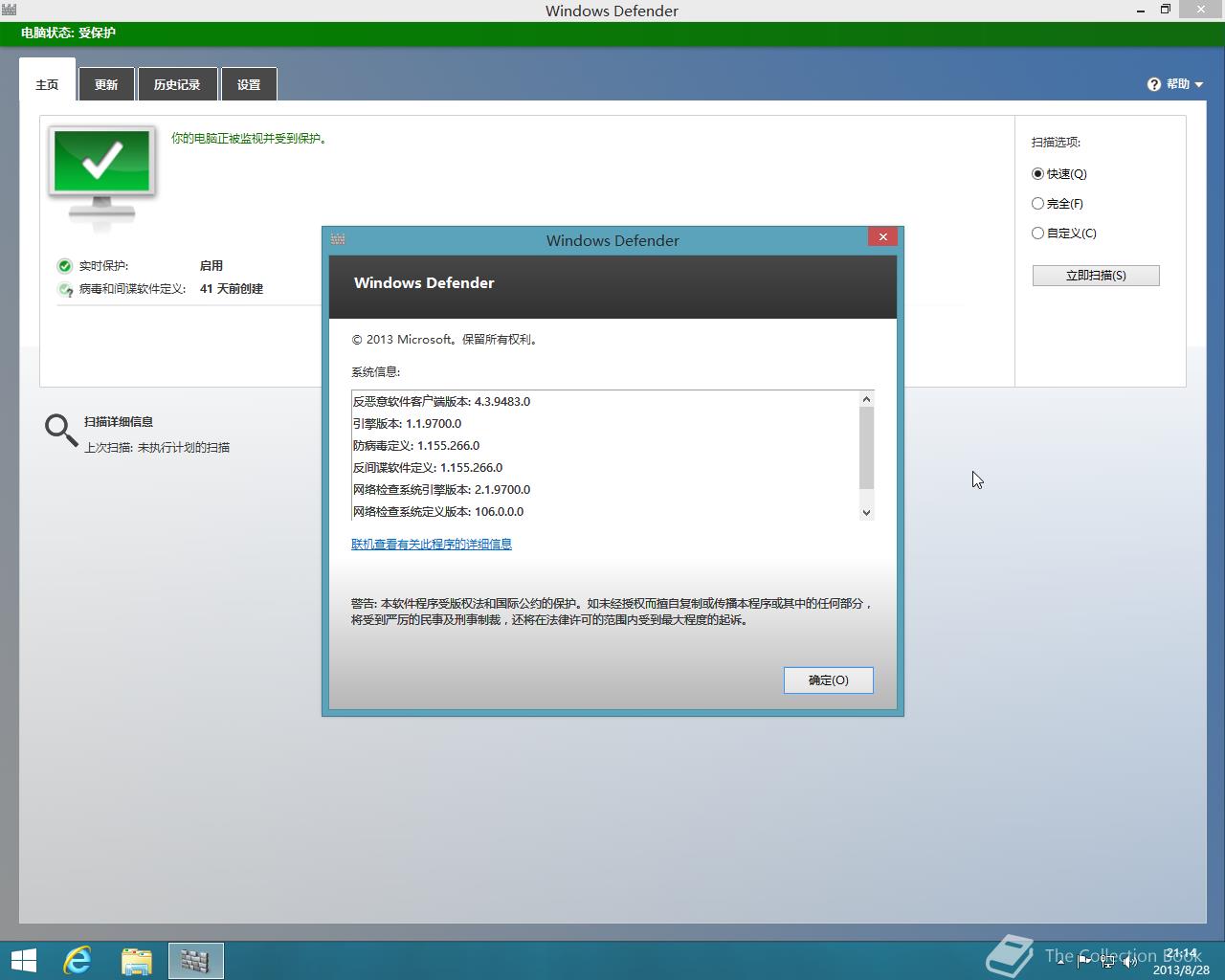Click the system info scrollbar thumb

[866, 448]
